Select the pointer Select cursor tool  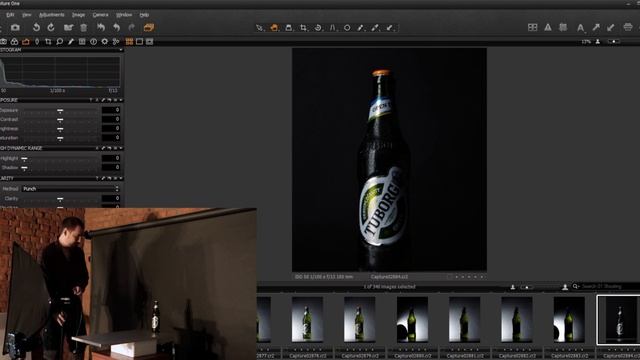coord(259,28)
